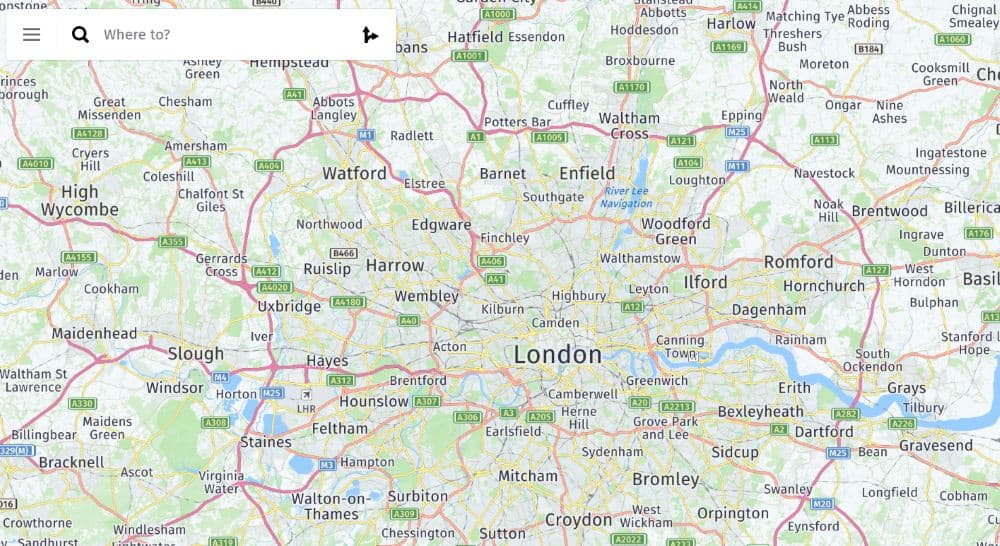Select the LHR airport icon
The image size is (1000, 546).
[307, 394]
